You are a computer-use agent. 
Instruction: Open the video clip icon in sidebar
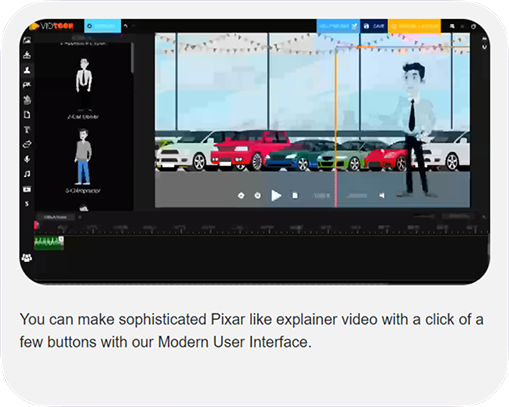[x=27, y=189]
